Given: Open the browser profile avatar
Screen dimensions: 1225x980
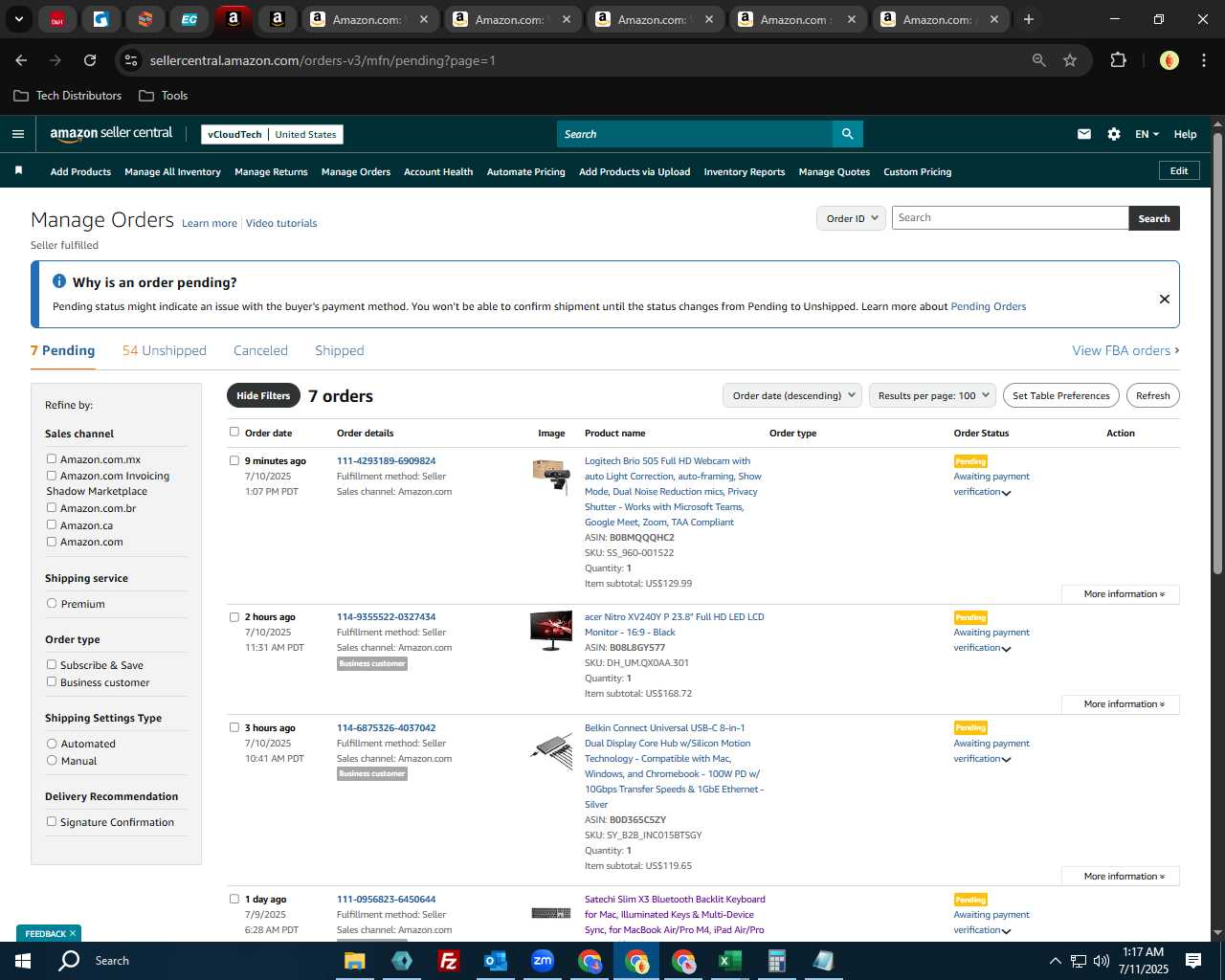Looking at the screenshot, I should tap(1169, 60).
